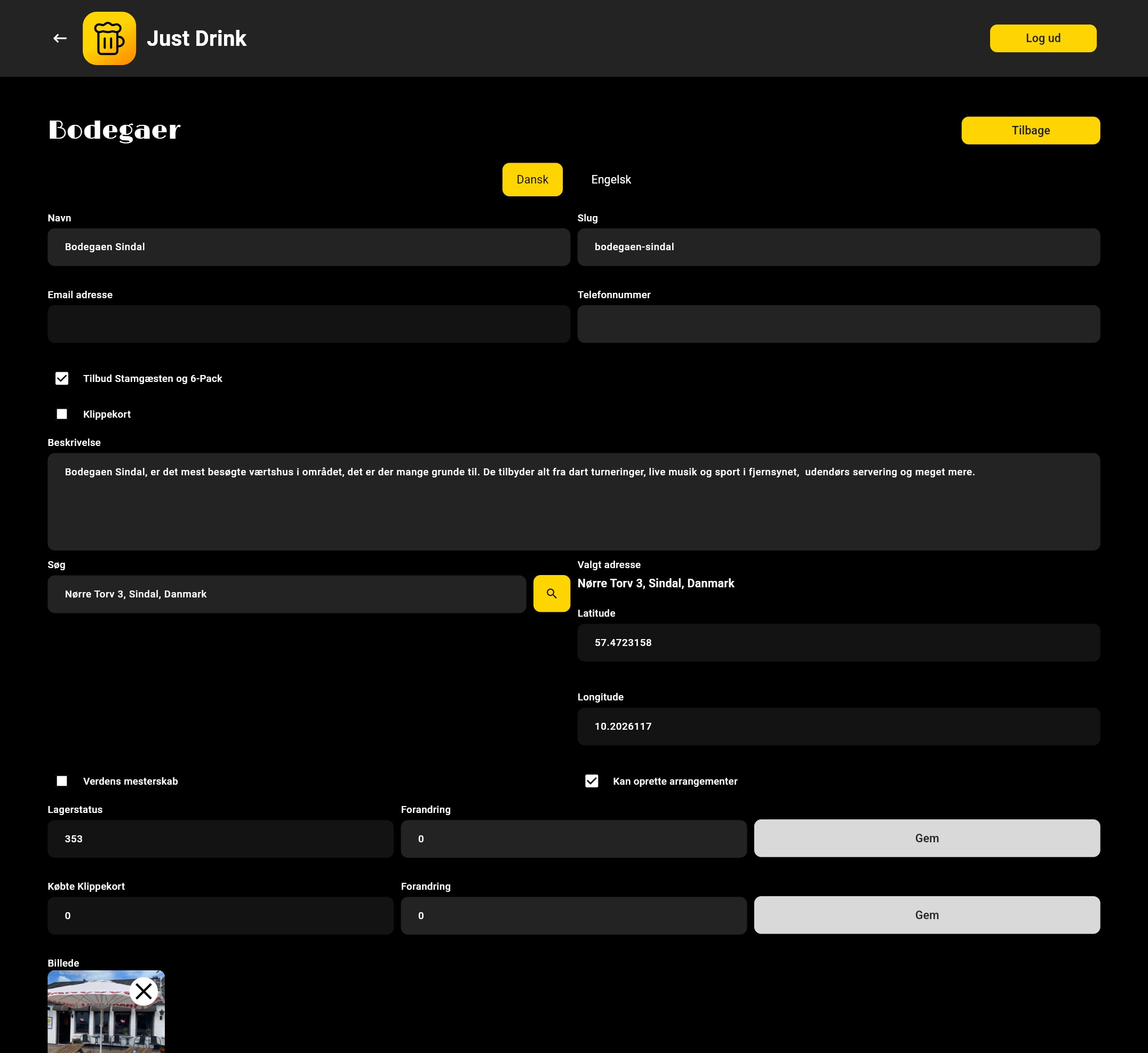
Task: Click the Just Drink title text
Action: pos(196,38)
